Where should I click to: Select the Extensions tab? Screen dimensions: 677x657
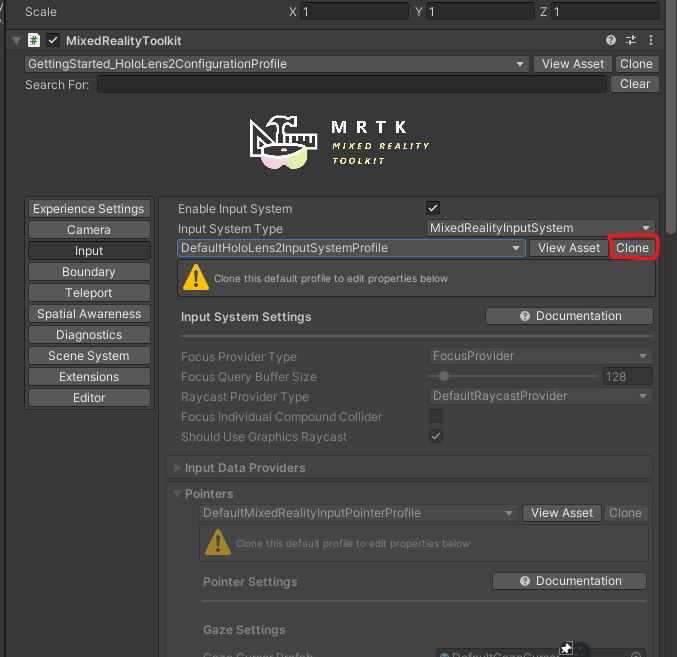pyautogui.click(x=89, y=377)
